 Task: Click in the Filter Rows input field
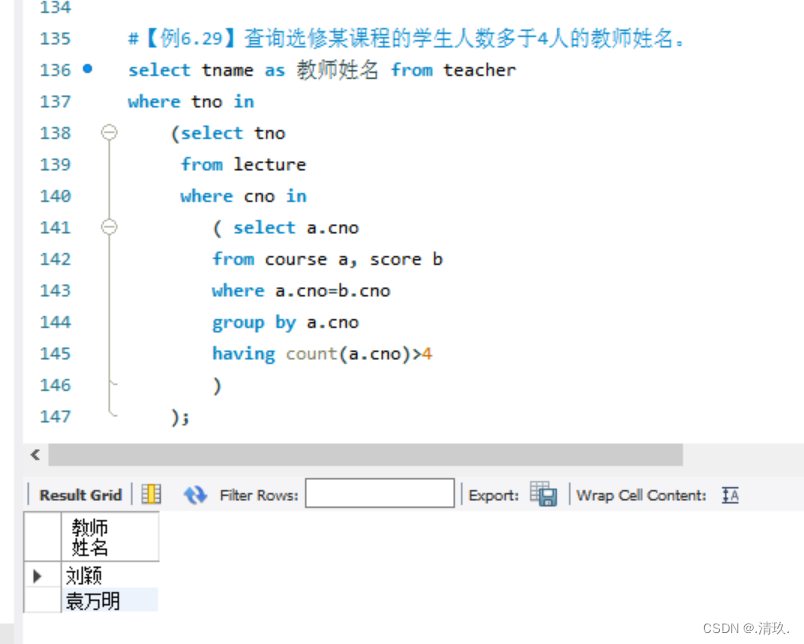tap(379, 493)
